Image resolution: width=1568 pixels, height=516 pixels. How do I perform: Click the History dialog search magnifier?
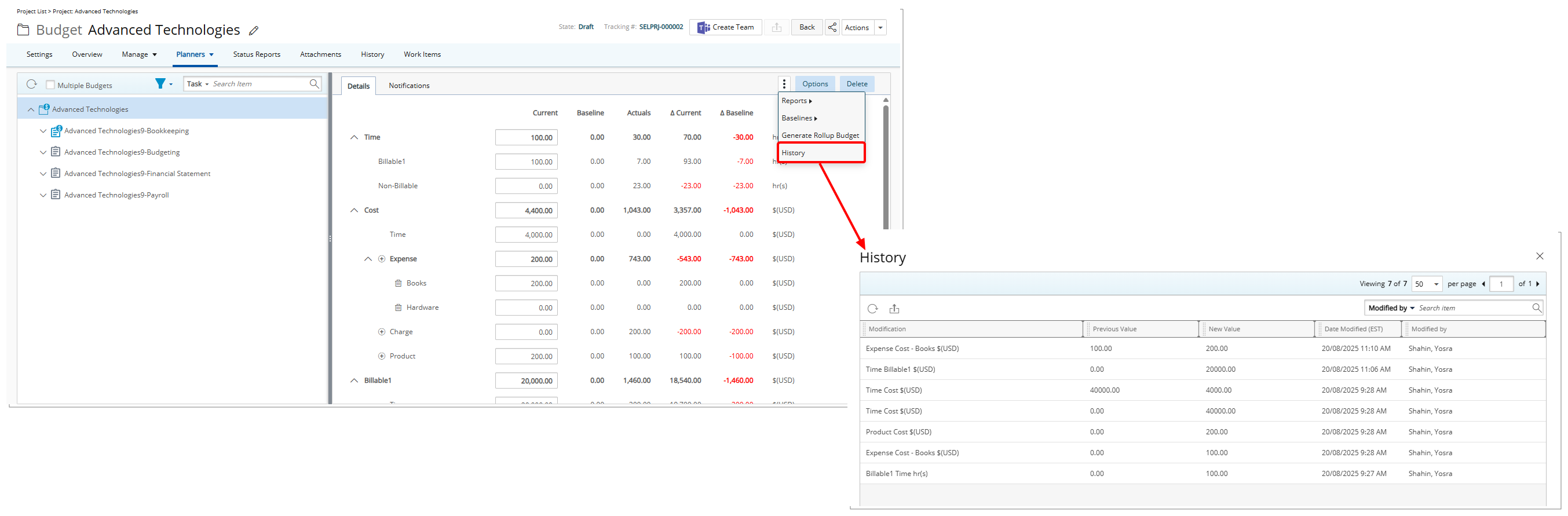point(1536,308)
